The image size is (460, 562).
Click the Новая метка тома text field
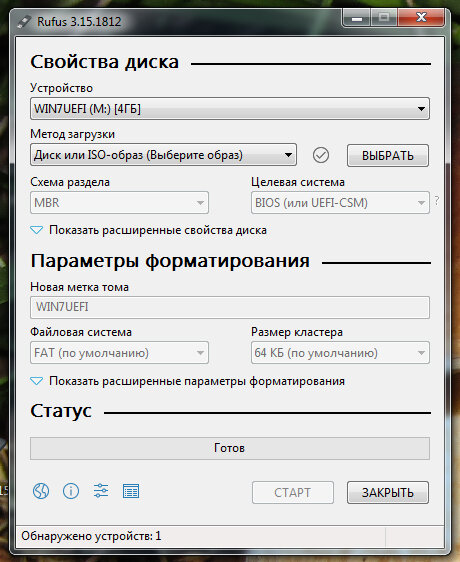point(230,307)
